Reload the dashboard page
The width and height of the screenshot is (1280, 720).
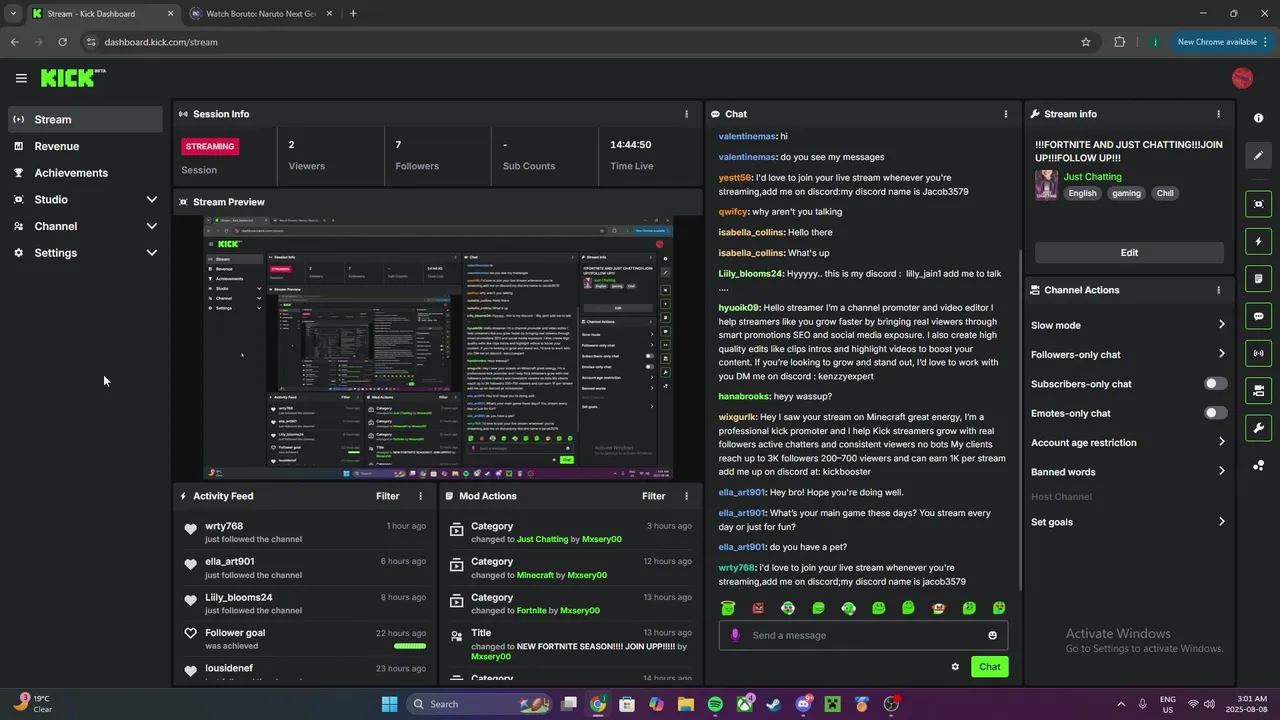click(x=62, y=42)
